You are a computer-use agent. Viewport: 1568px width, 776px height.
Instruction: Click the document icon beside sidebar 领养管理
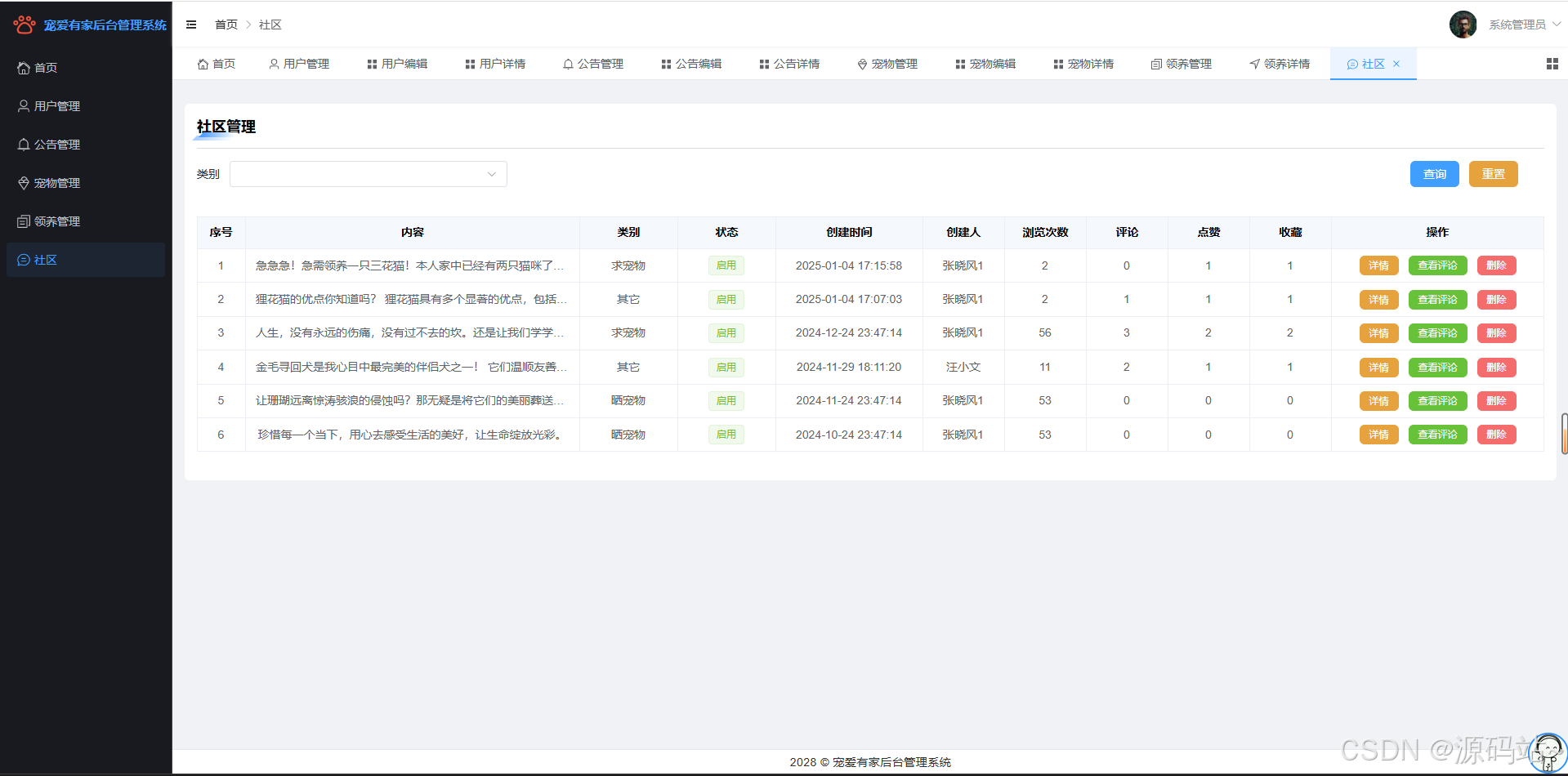pyautogui.click(x=24, y=221)
